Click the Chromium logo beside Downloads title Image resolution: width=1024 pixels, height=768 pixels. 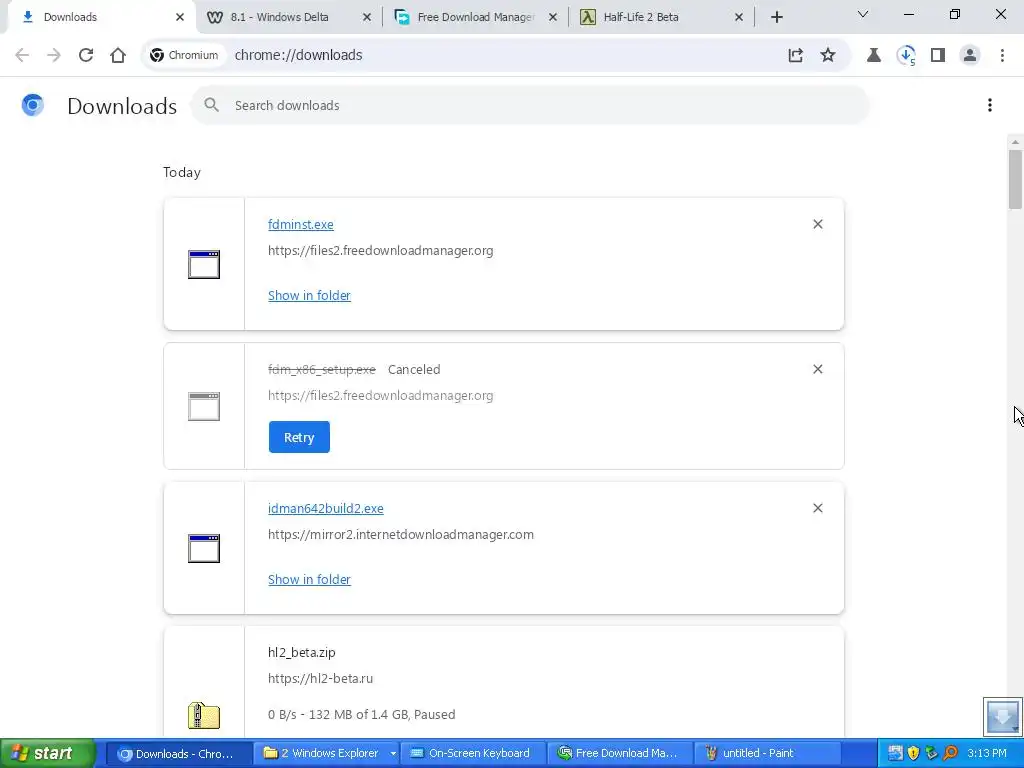coord(33,105)
